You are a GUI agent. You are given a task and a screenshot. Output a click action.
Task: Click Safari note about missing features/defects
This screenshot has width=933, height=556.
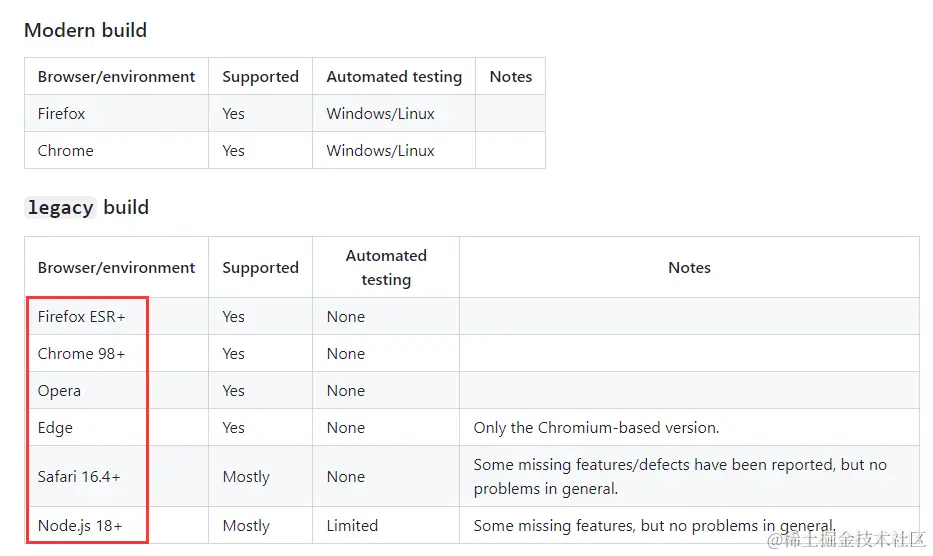(x=680, y=476)
